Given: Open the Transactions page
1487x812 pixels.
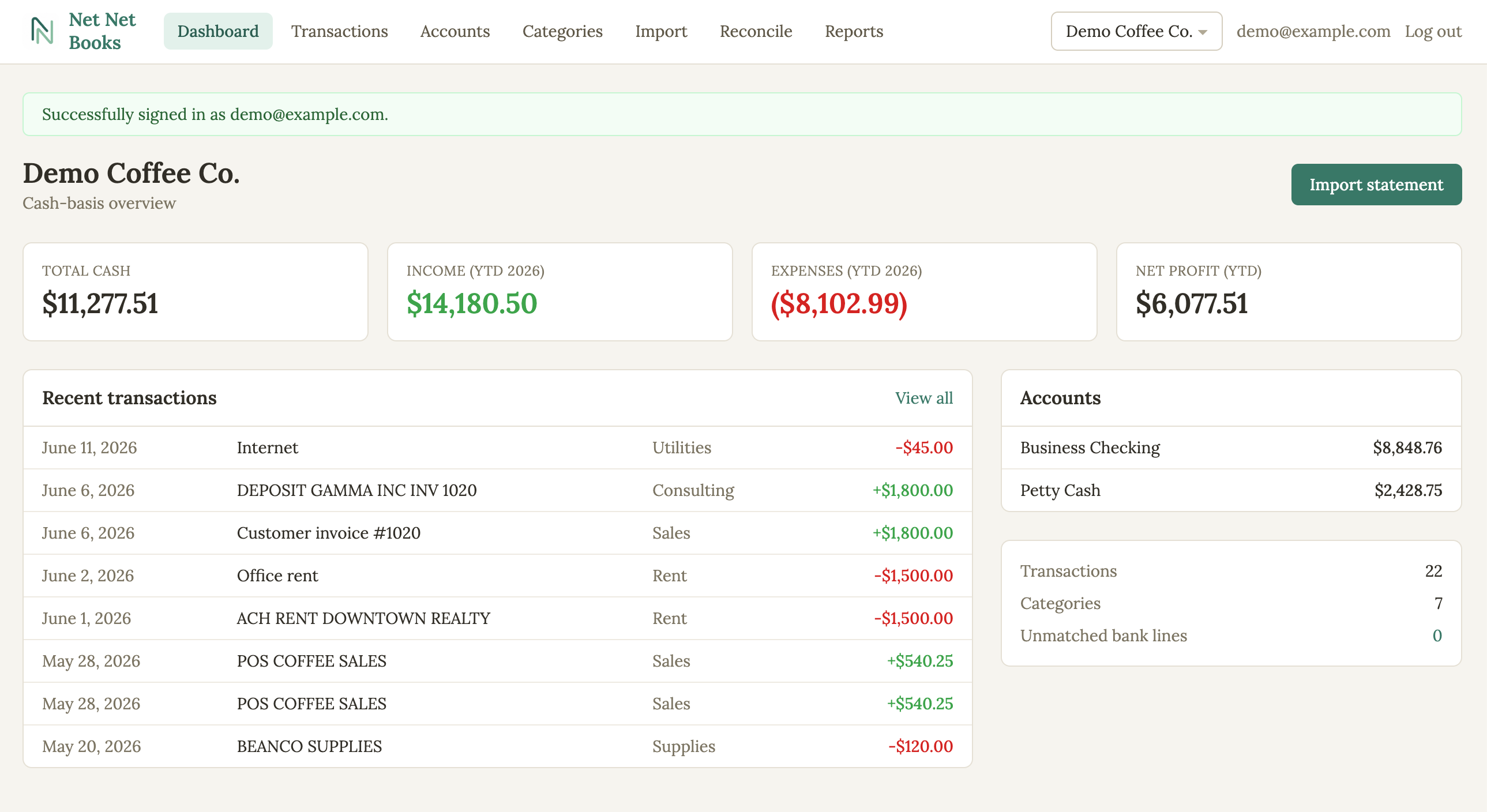Looking at the screenshot, I should click(339, 31).
